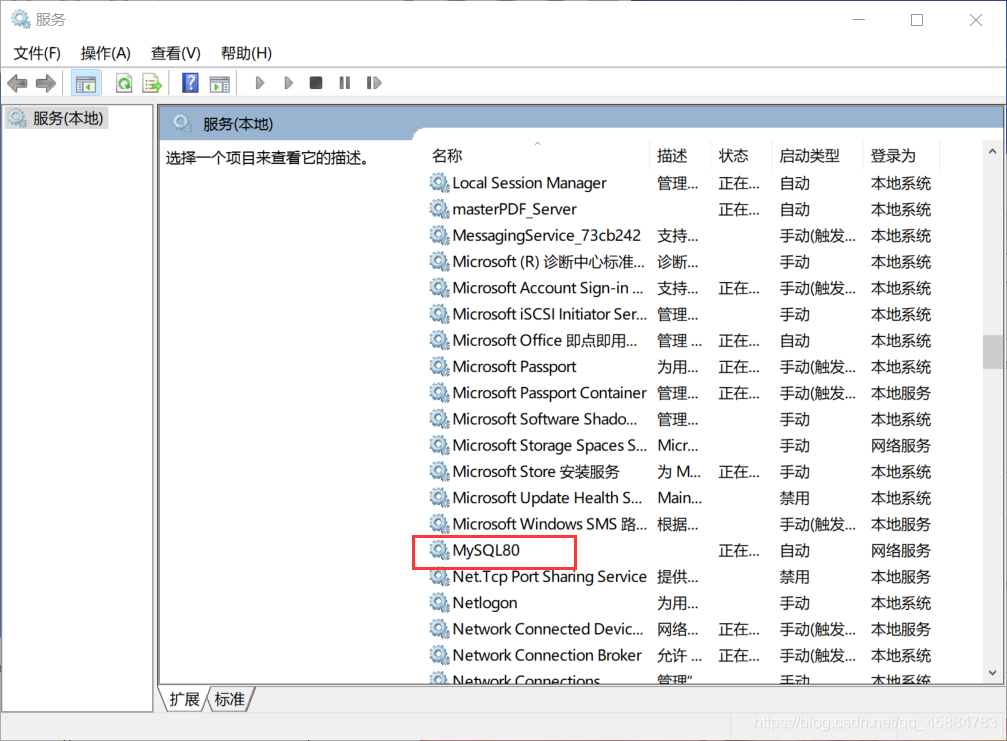Open the 帮助(H) menu
The image size is (1007, 741).
246,53
